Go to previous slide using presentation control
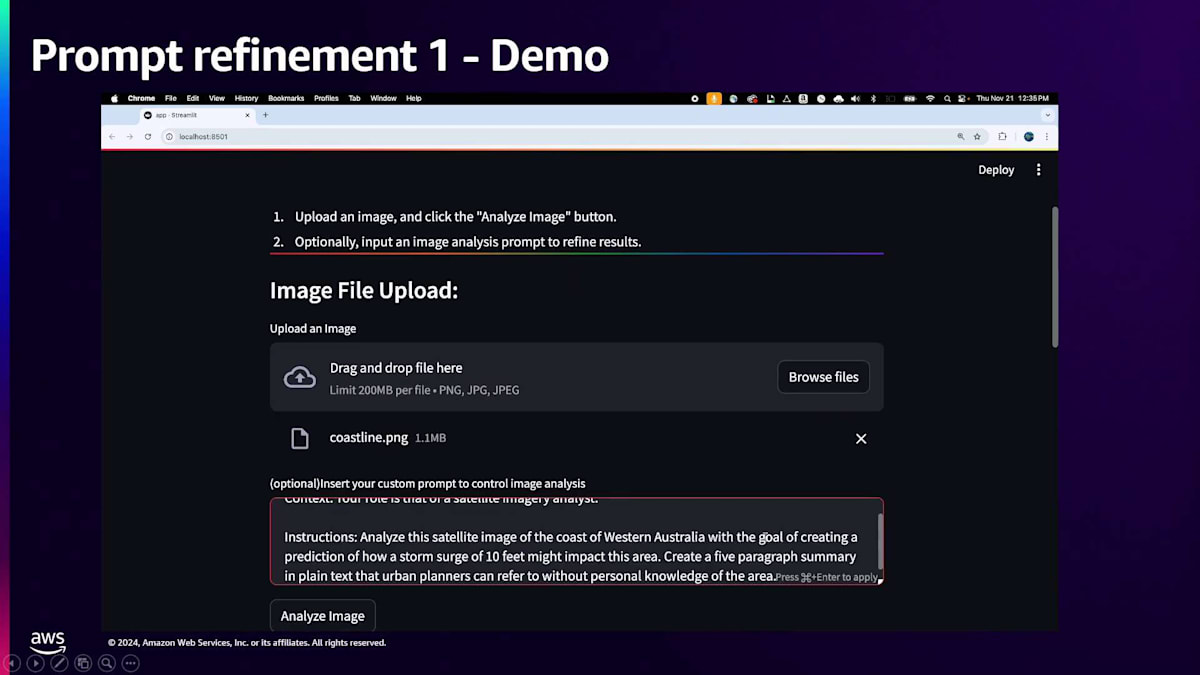Image resolution: width=1200 pixels, height=675 pixels. pyautogui.click(x=12, y=662)
